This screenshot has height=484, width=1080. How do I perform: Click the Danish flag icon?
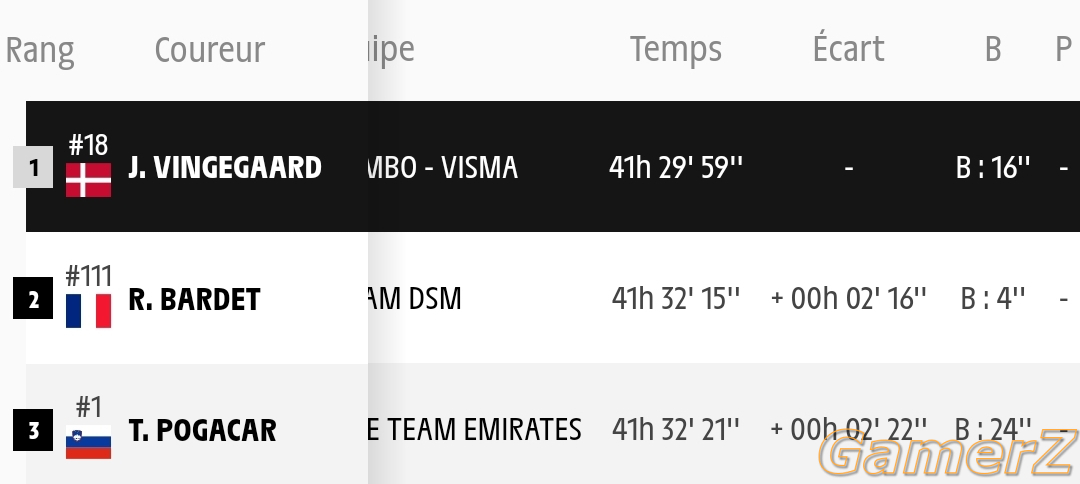88,180
